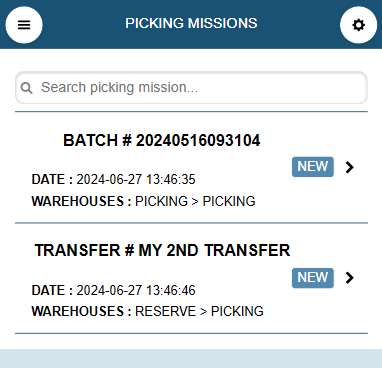The width and height of the screenshot is (382, 368).
Task: Open the TRANSFER # MY 2ND TRANSFER title
Action: (162, 250)
